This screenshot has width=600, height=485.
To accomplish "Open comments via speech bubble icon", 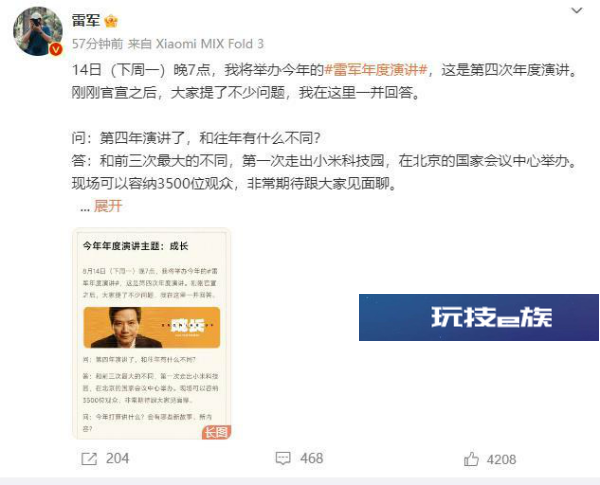I will (283, 458).
